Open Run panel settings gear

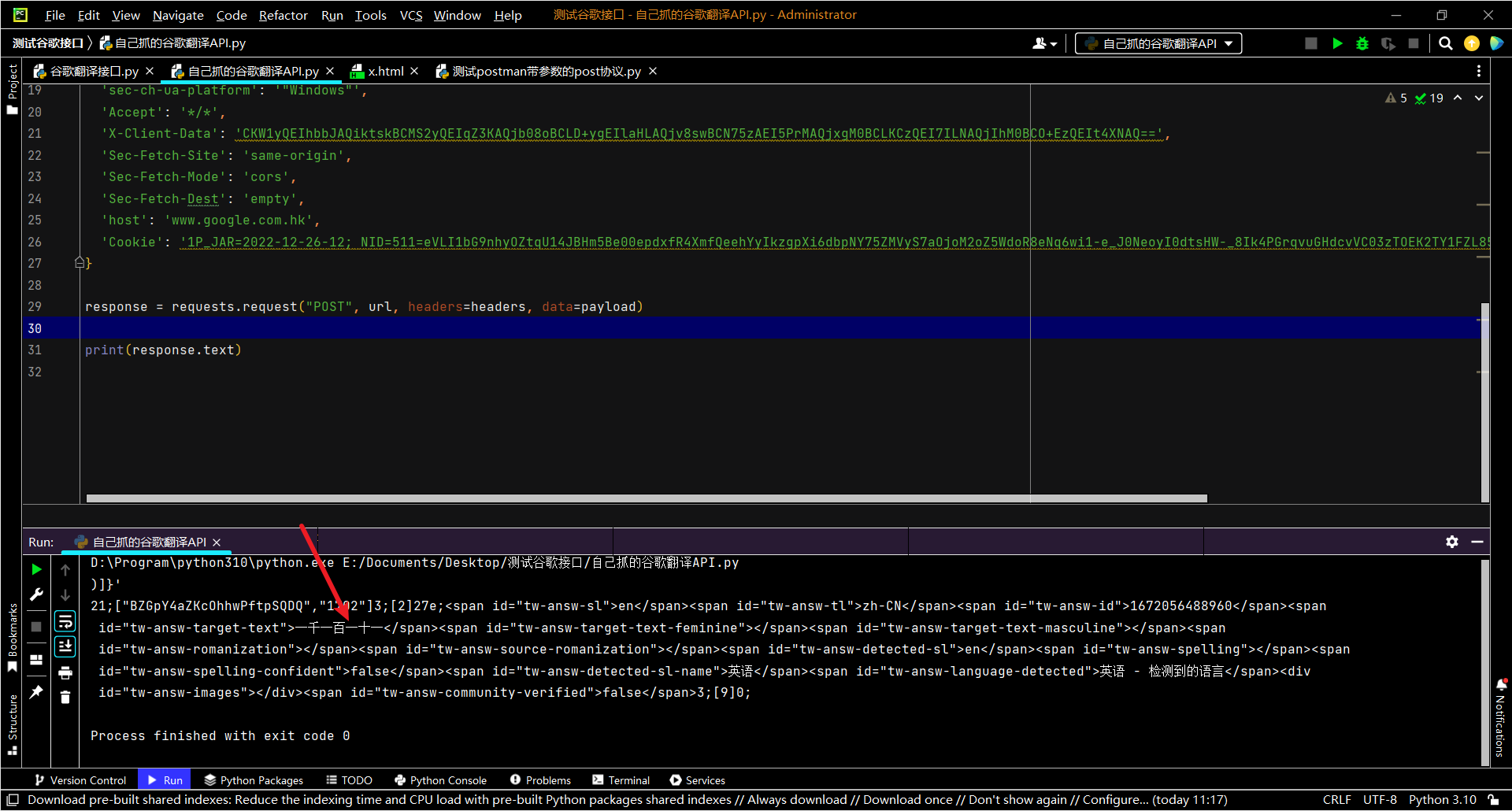coord(1452,542)
